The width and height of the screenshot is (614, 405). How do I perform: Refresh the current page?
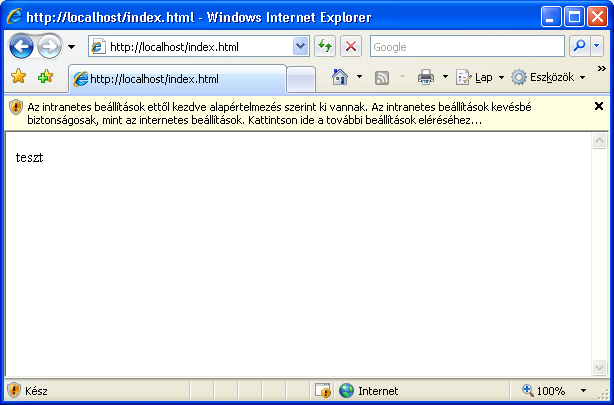[x=325, y=46]
